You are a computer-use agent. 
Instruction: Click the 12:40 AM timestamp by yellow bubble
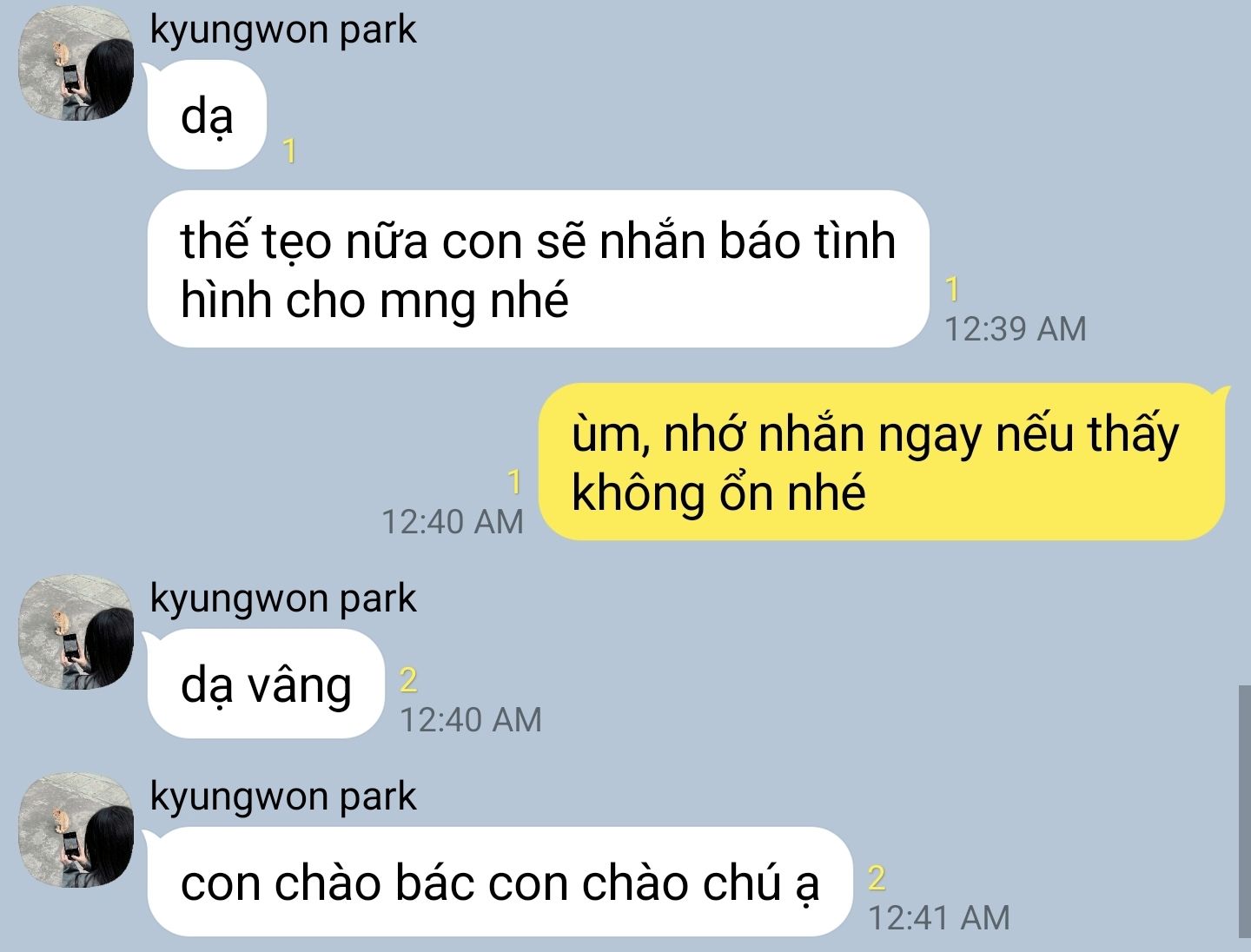(453, 522)
